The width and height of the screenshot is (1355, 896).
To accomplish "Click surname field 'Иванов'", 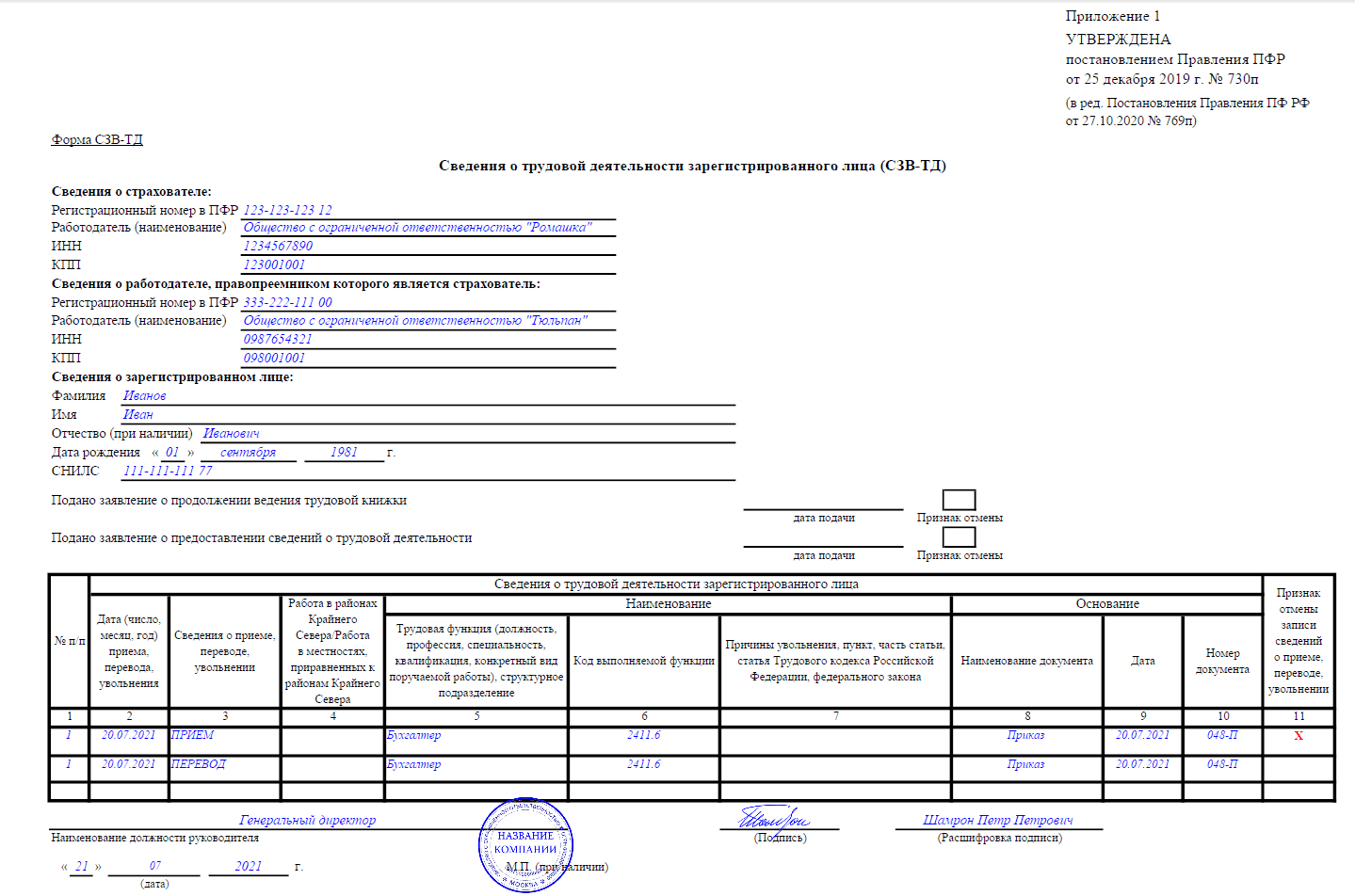I will pos(428,395).
